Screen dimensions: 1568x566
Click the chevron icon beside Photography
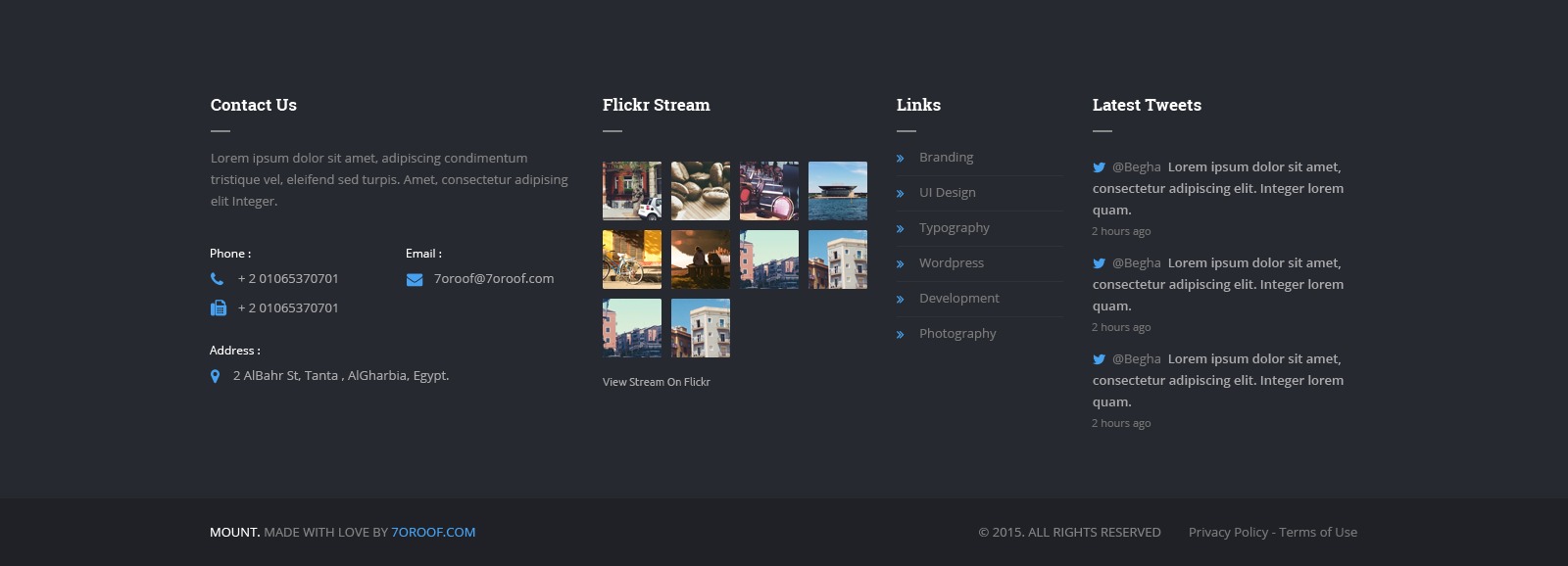coord(900,335)
